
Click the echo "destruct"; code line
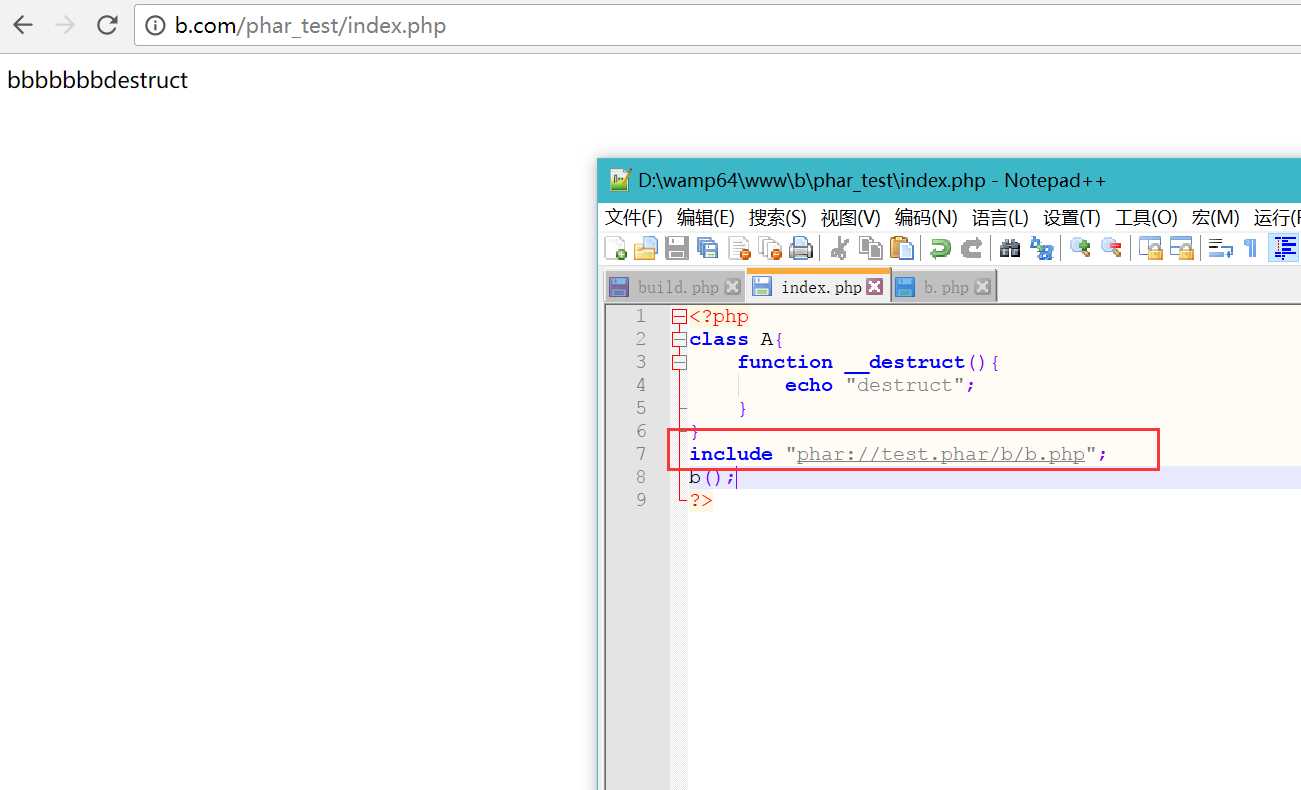pyautogui.click(x=879, y=385)
